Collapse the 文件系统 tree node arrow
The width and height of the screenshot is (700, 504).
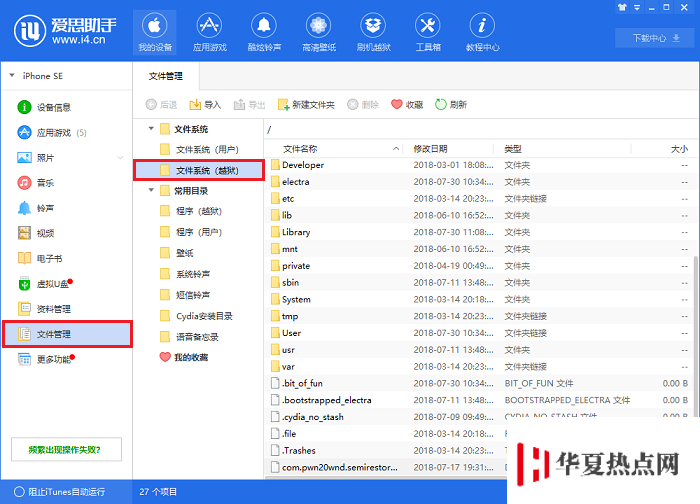151,129
